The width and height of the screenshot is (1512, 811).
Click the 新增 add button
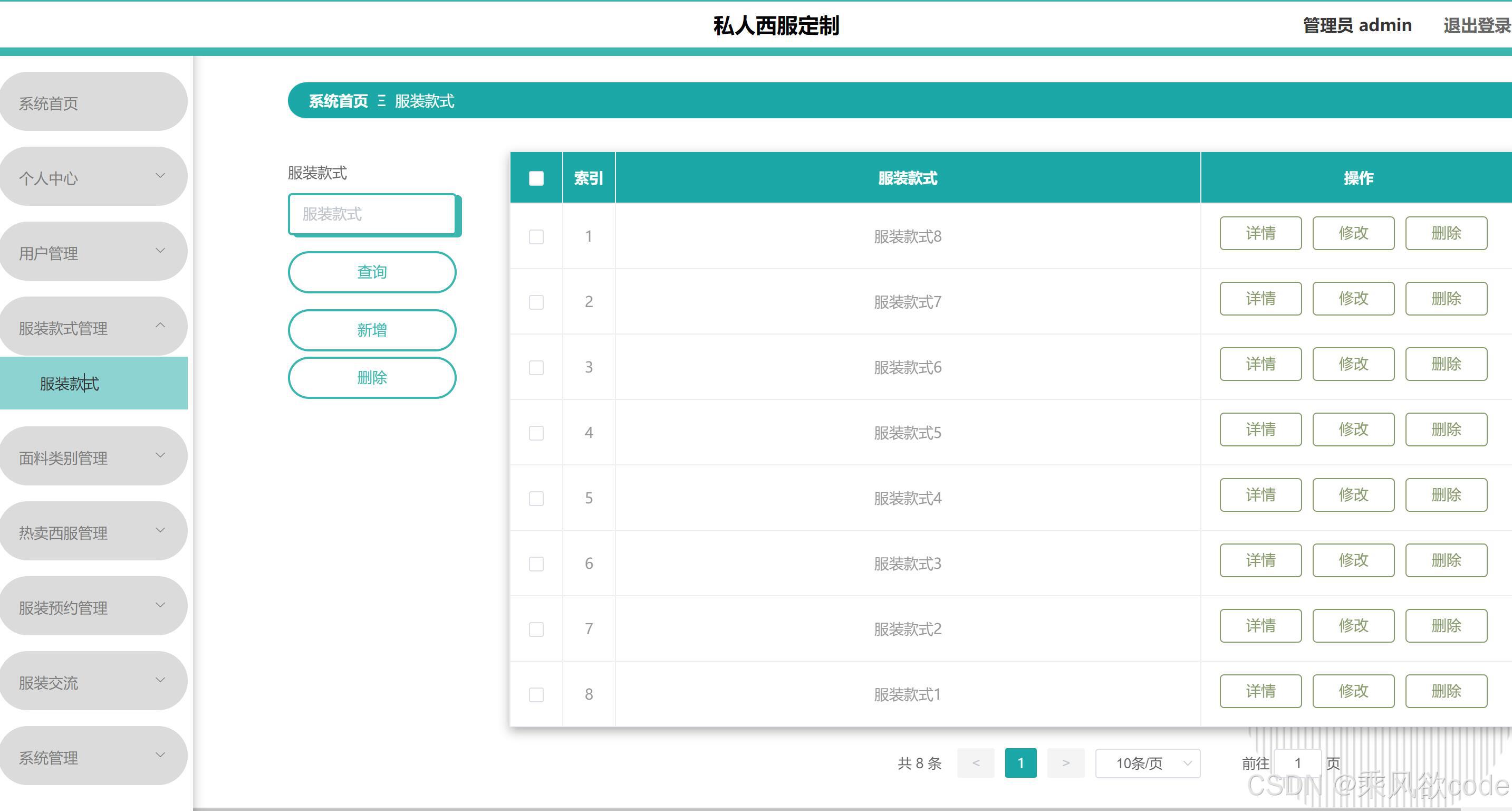372,330
